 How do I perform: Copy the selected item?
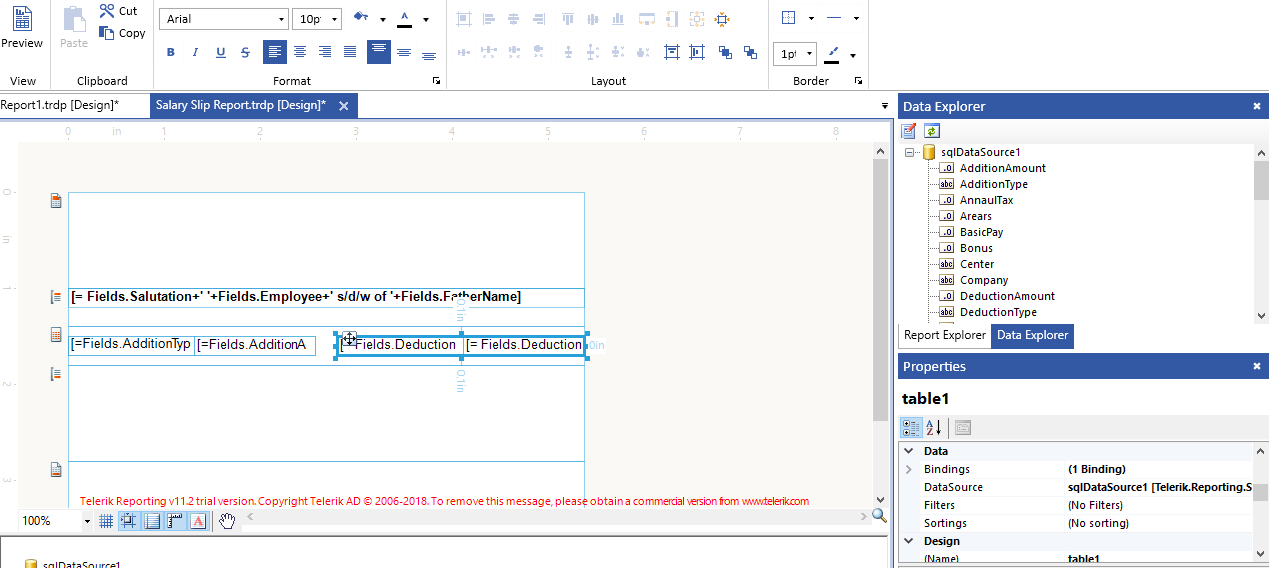coord(122,33)
